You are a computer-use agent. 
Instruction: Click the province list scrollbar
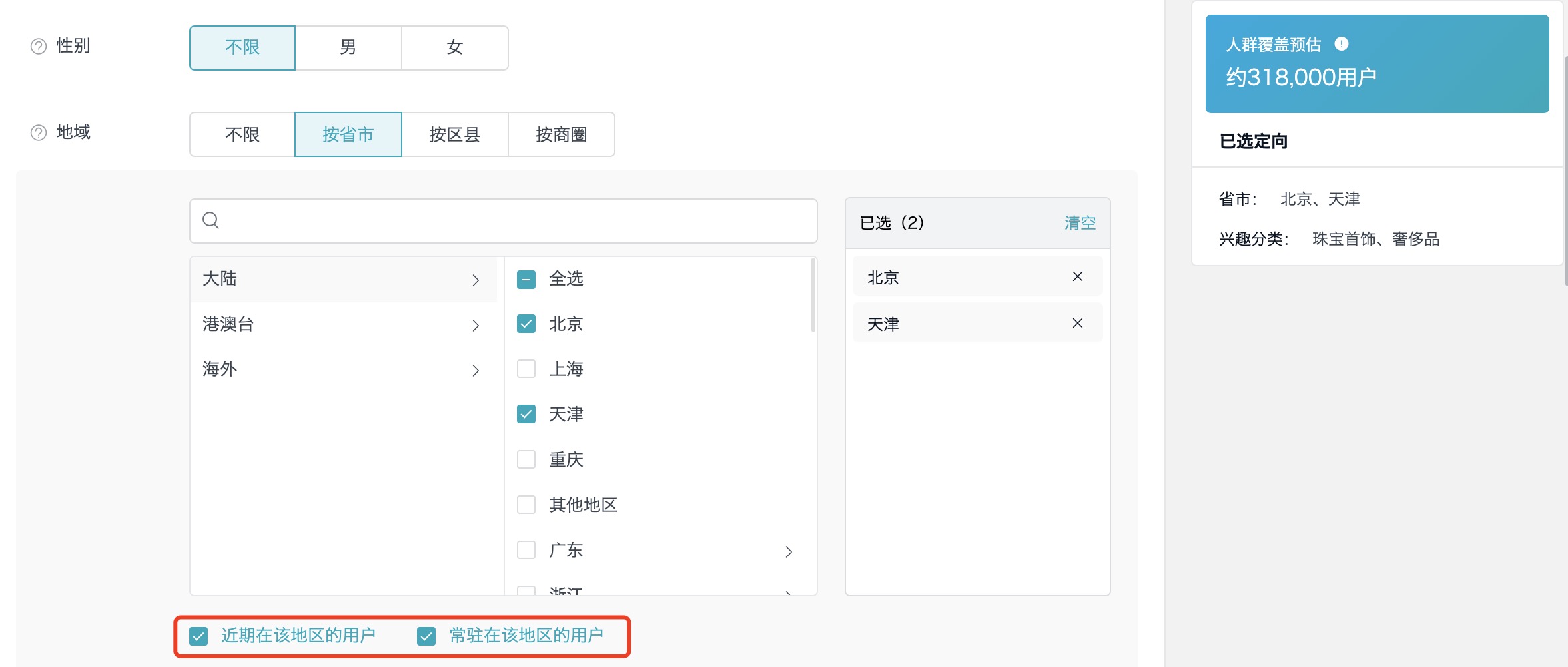click(x=813, y=295)
